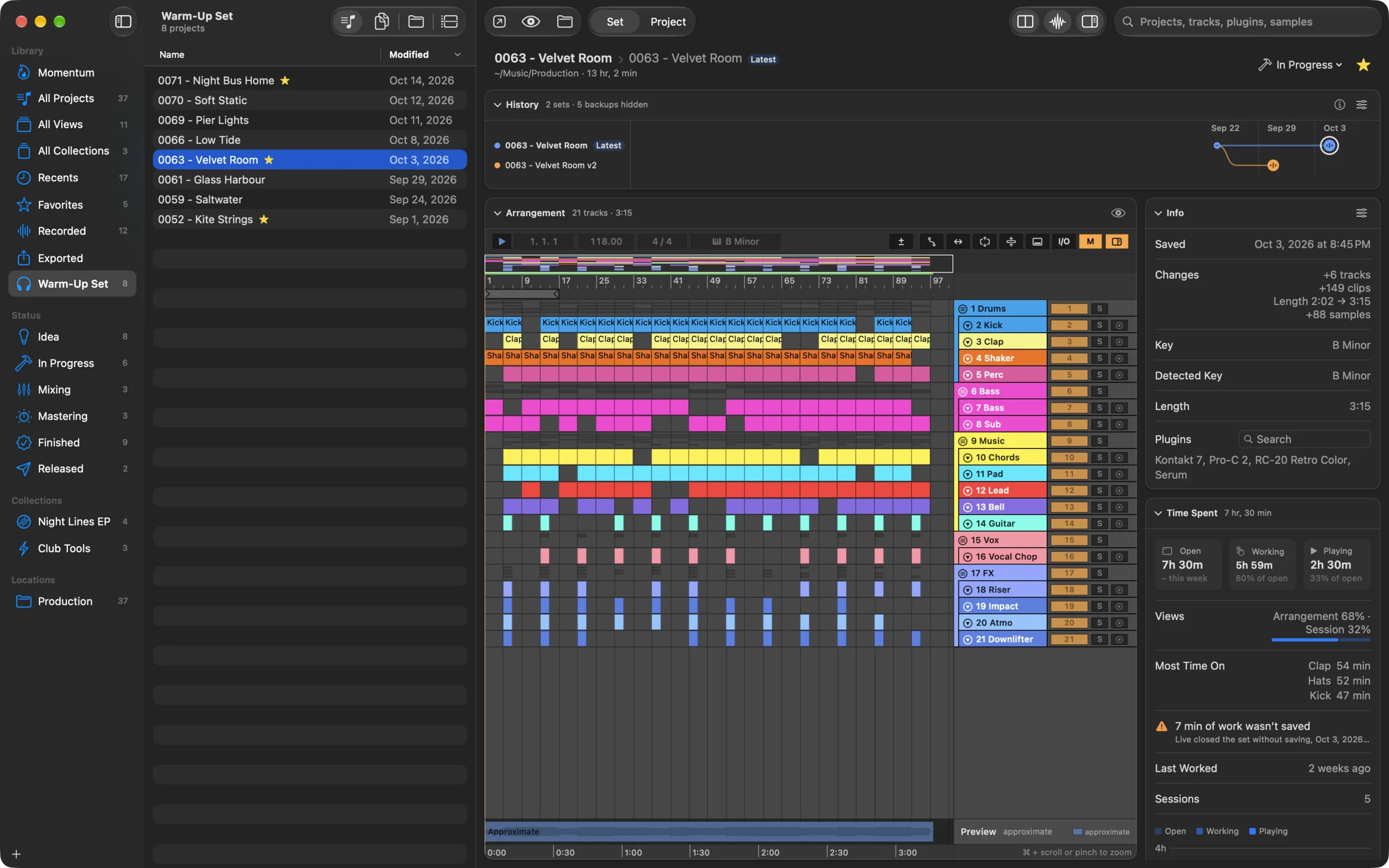Select the Mixing status filter
The width and height of the screenshot is (1389, 868).
pos(72,390)
